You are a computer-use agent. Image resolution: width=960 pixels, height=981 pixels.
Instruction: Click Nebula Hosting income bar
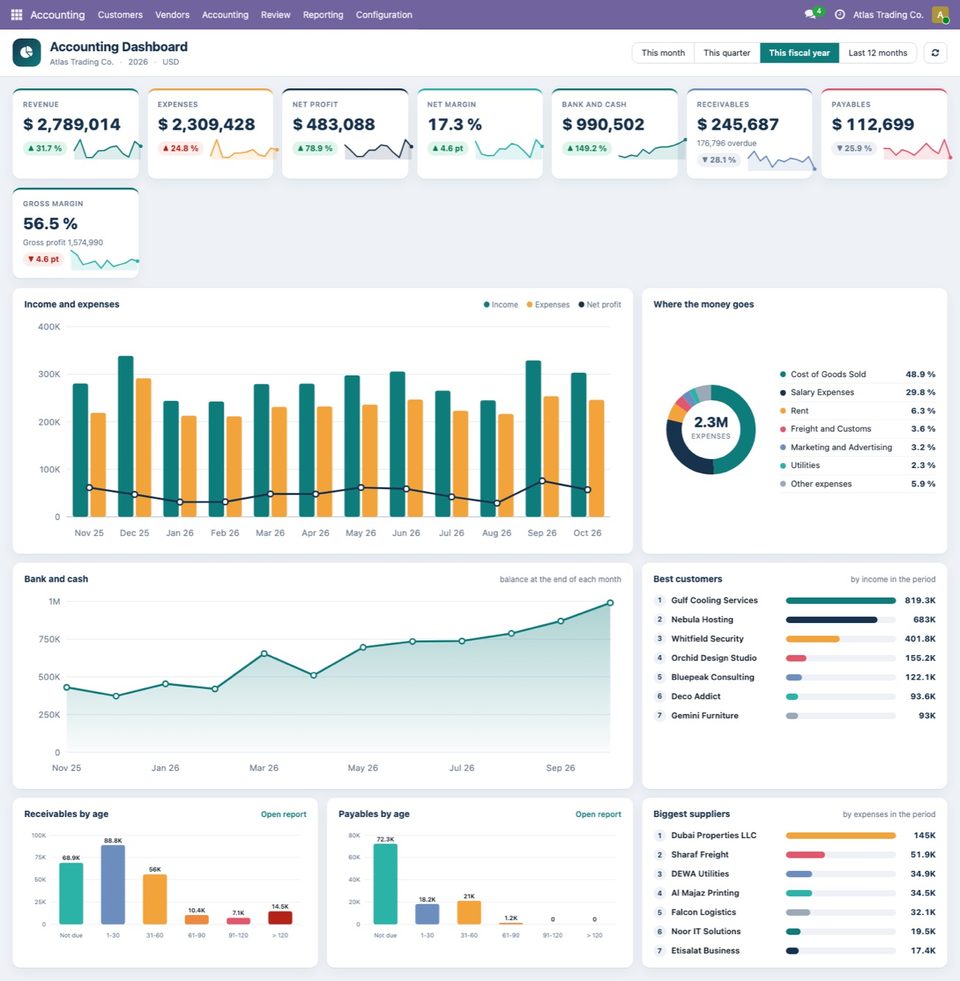[831, 620]
